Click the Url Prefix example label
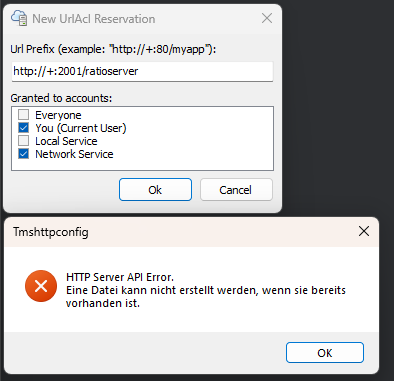Viewport: 394px width, 381px height. coord(113,49)
